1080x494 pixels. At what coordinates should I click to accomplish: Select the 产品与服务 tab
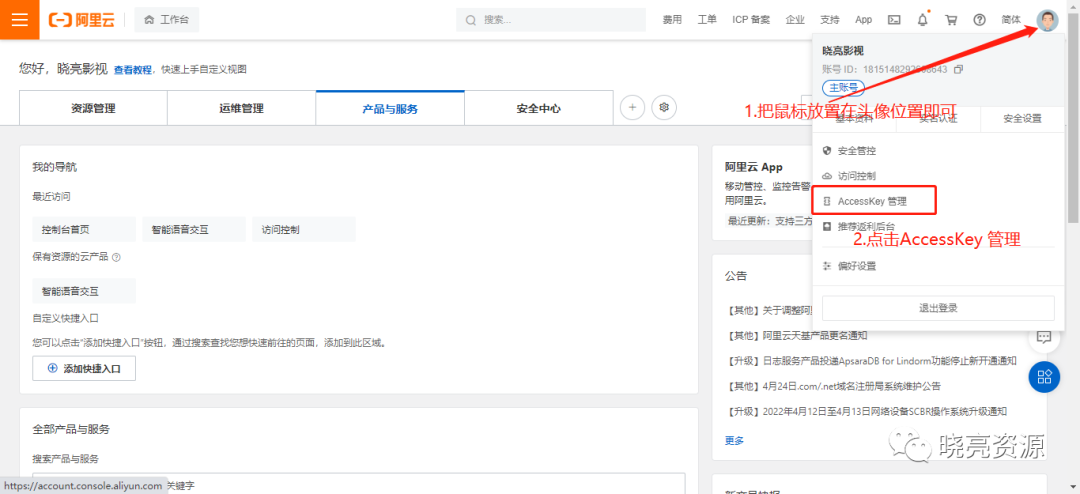coord(390,108)
